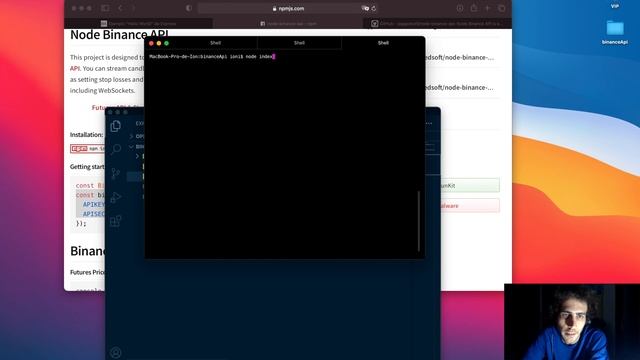Zoom the Terminal window with green button

(x=167, y=43)
